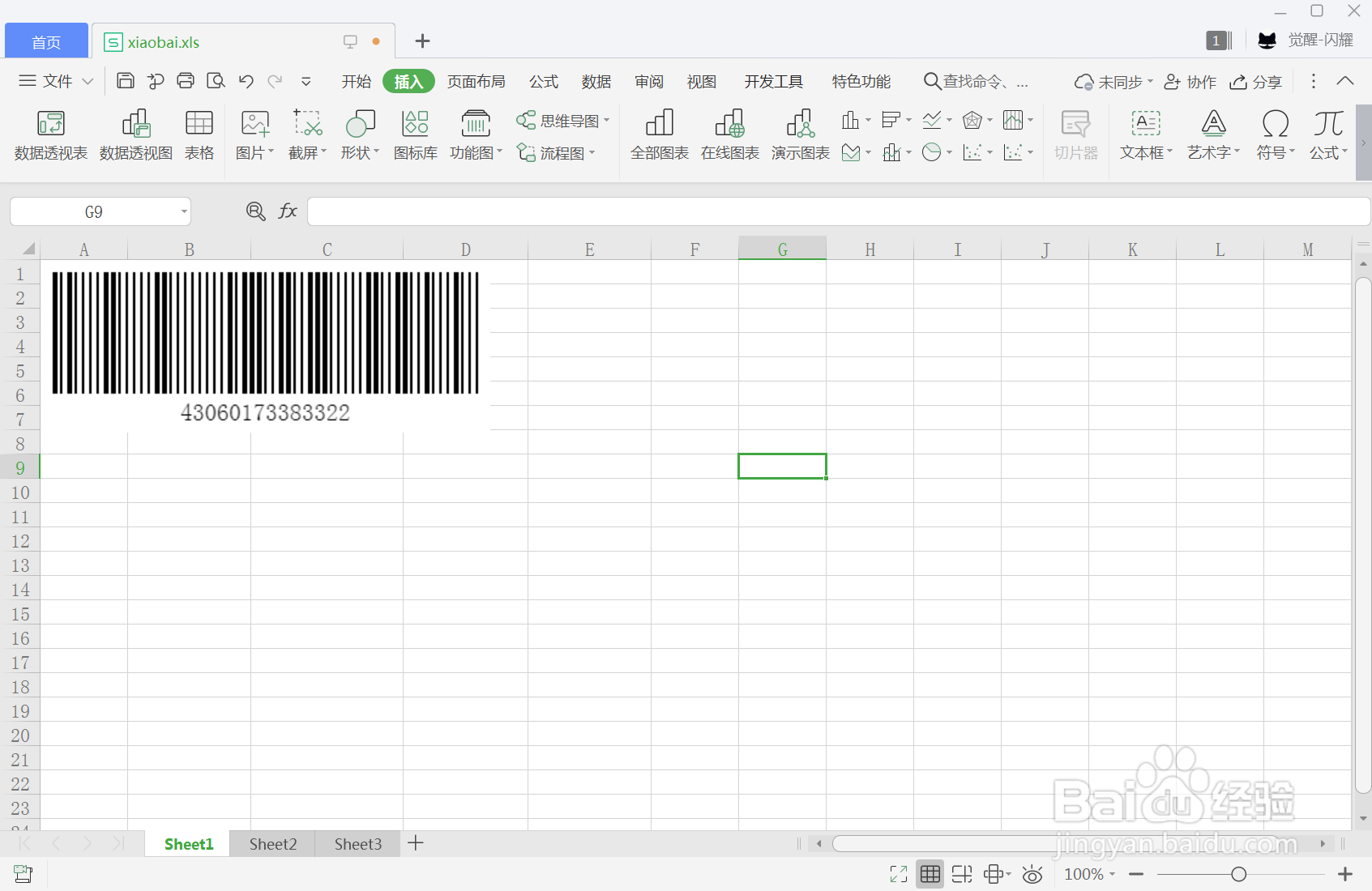Click the Not Synced (未同步) cloud button

[x=1113, y=82]
